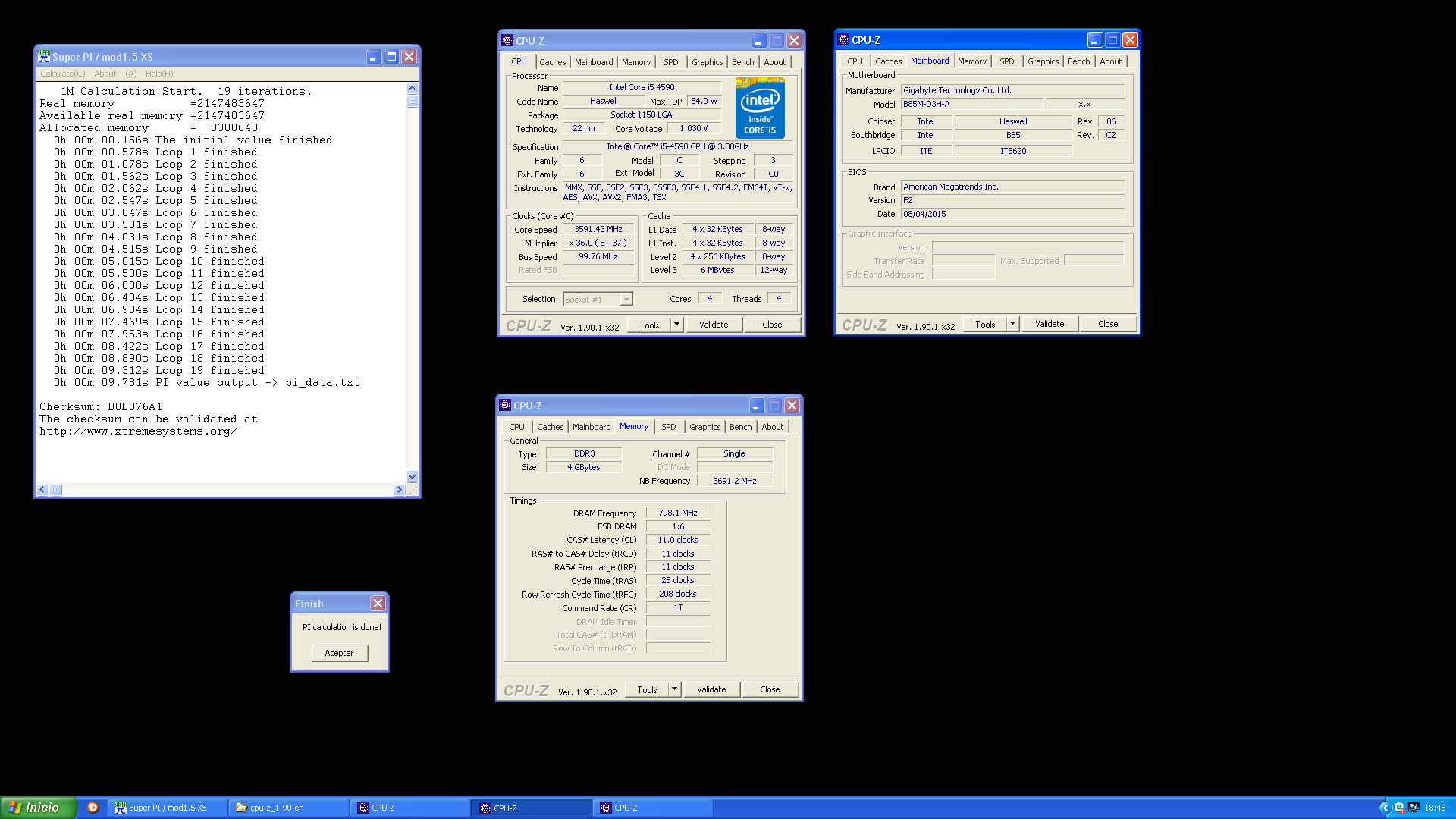1456x819 pixels.
Task: Open SPD tab in CPU-Z Mainboard window
Action: pyautogui.click(x=1007, y=61)
